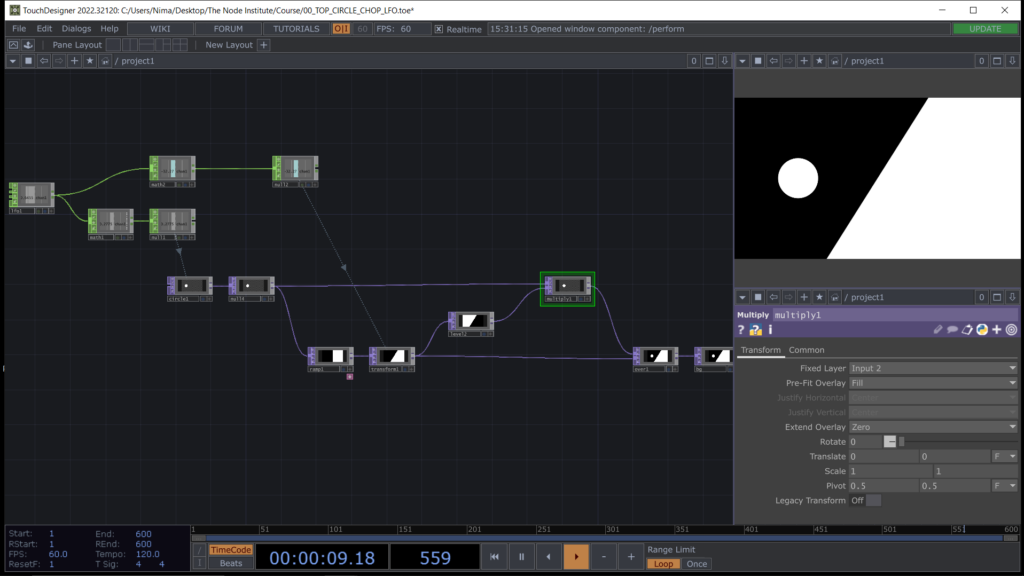The image size is (1024, 576).
Task: Click the concentric circles target icon
Action: click(x=1011, y=330)
